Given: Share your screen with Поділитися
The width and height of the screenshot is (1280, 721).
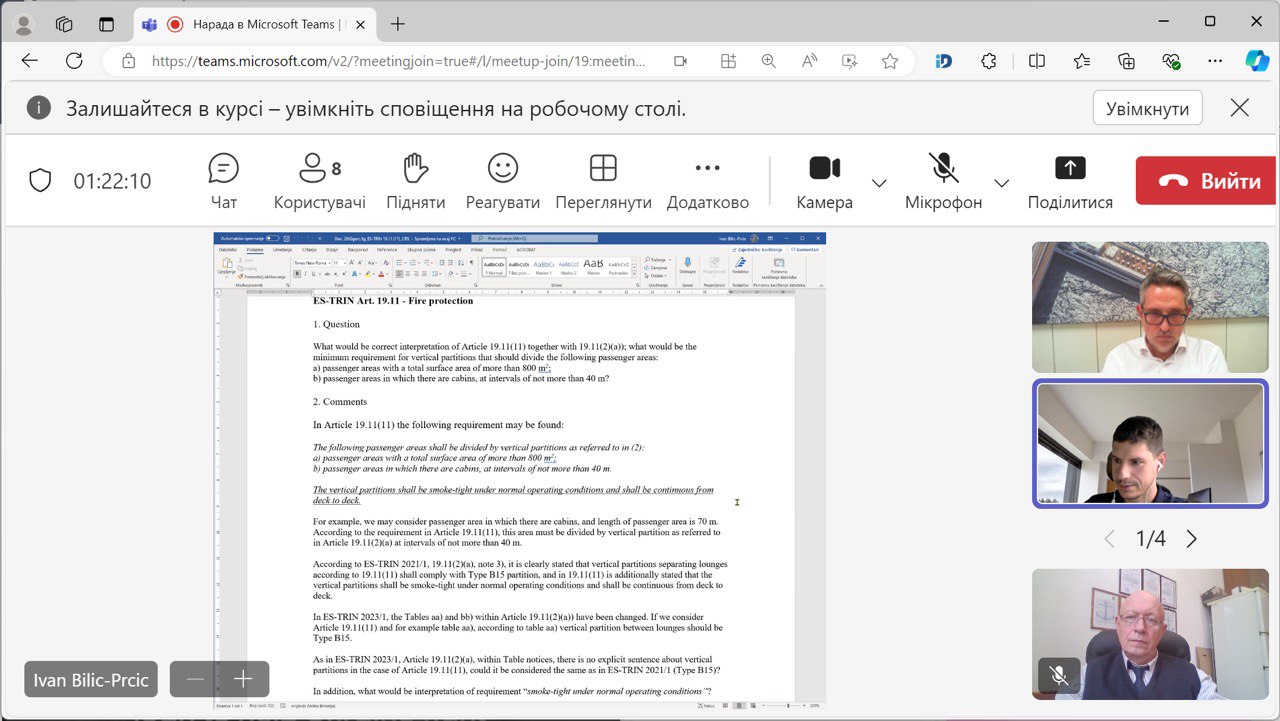Looking at the screenshot, I should (x=1069, y=181).
